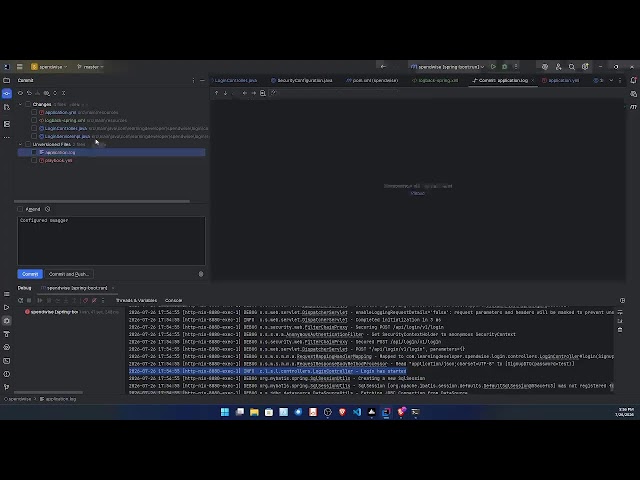The height and width of the screenshot is (480, 640).
Task: Open Commit panel options menu (three dots)
Action: [x=193, y=80]
